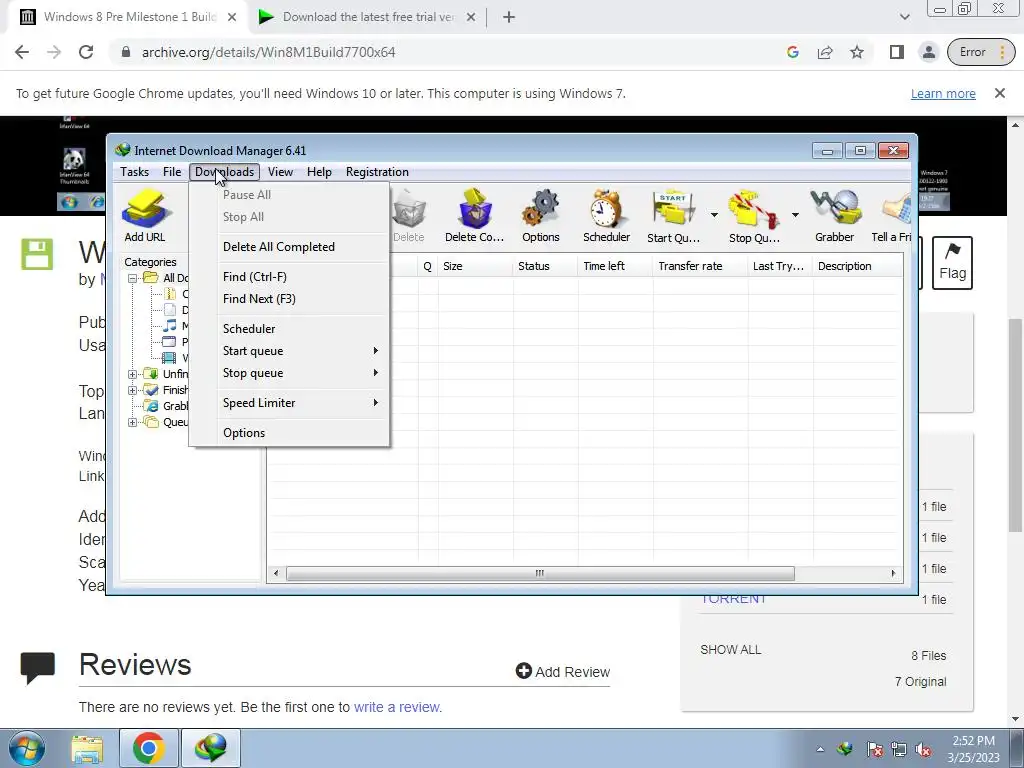This screenshot has width=1024, height=768.
Task: Open the File menu
Action: (x=172, y=172)
